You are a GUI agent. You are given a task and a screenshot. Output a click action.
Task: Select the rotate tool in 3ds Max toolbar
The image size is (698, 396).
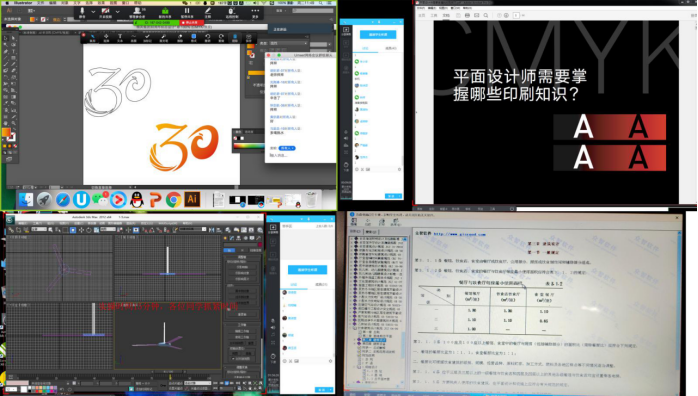click(x=89, y=230)
